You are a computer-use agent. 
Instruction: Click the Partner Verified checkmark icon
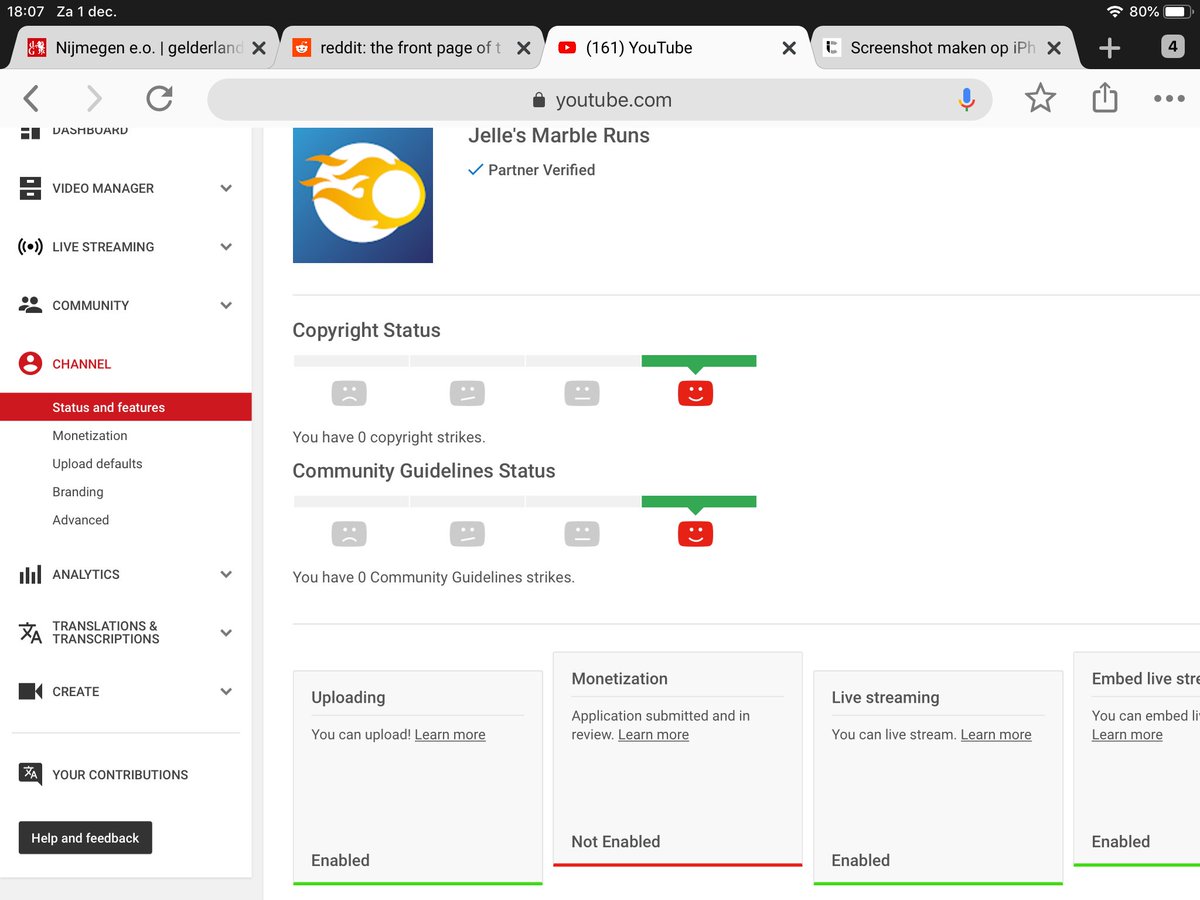click(x=476, y=170)
